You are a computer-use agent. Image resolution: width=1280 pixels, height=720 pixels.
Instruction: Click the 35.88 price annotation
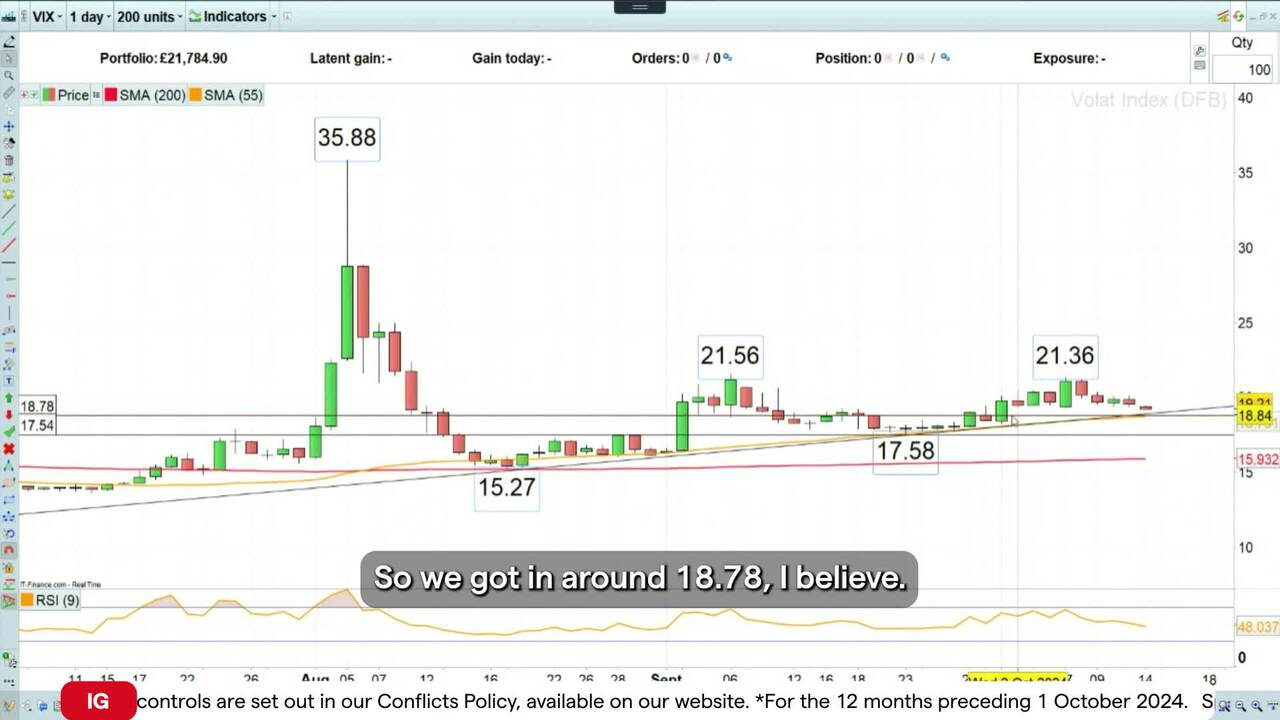pyautogui.click(x=347, y=138)
